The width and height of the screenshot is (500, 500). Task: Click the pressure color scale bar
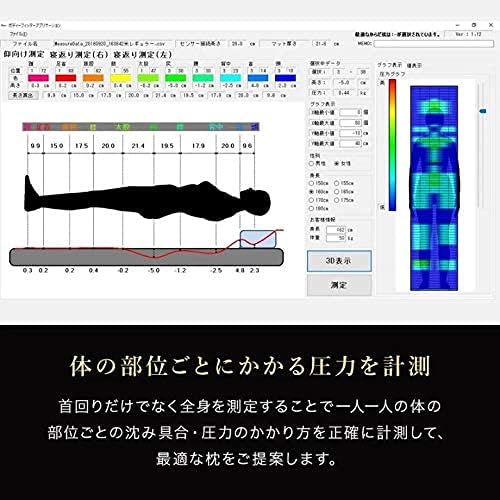(x=392, y=145)
